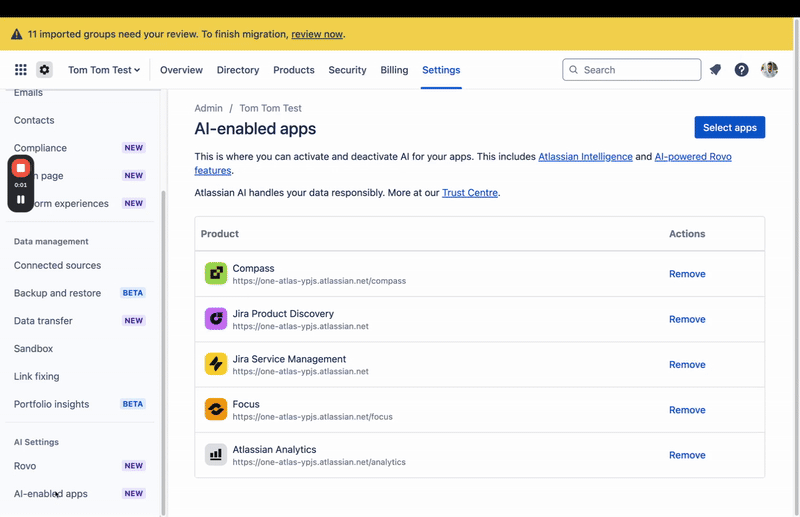
Task: Open the app switcher grid icon
Action: [x=20, y=70]
